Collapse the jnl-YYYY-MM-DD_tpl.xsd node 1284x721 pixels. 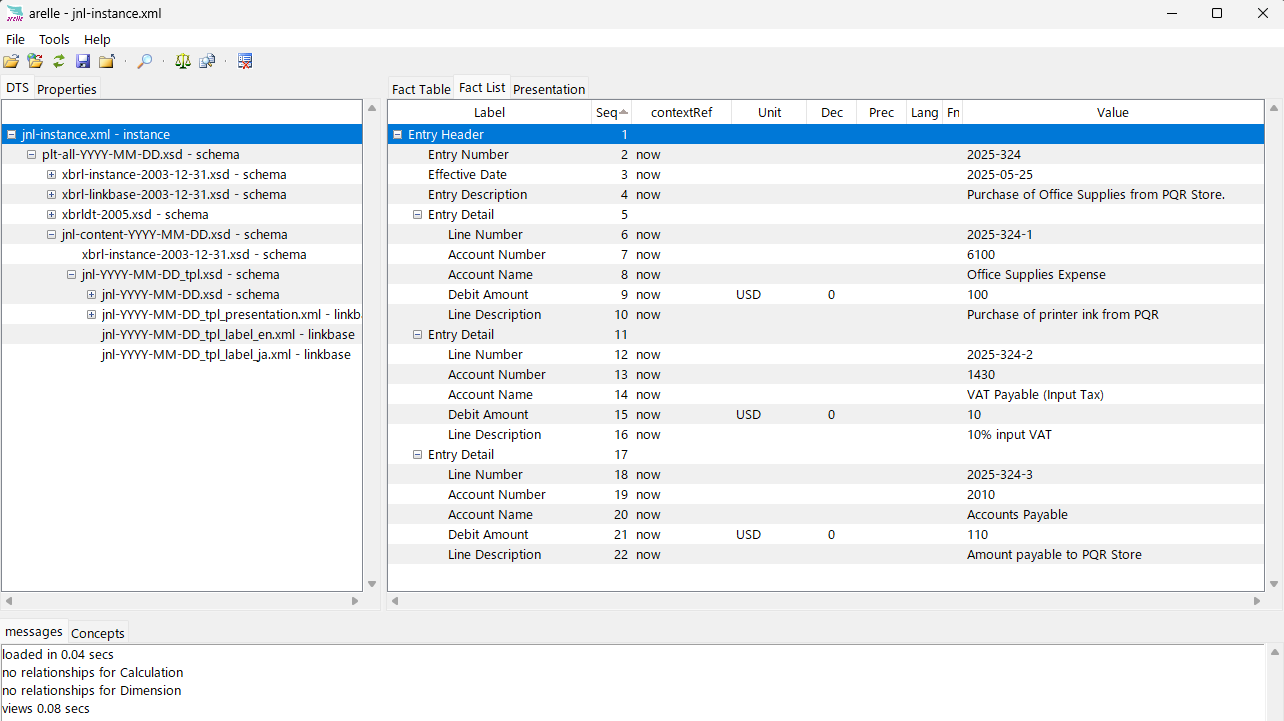[71, 274]
